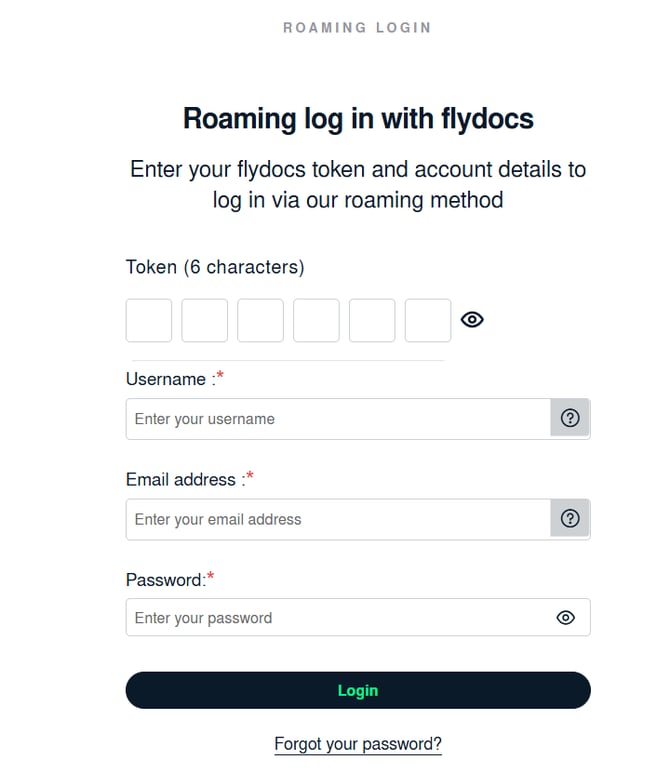
Task: Focus the 'Enter your username' field
Action: pos(338,419)
